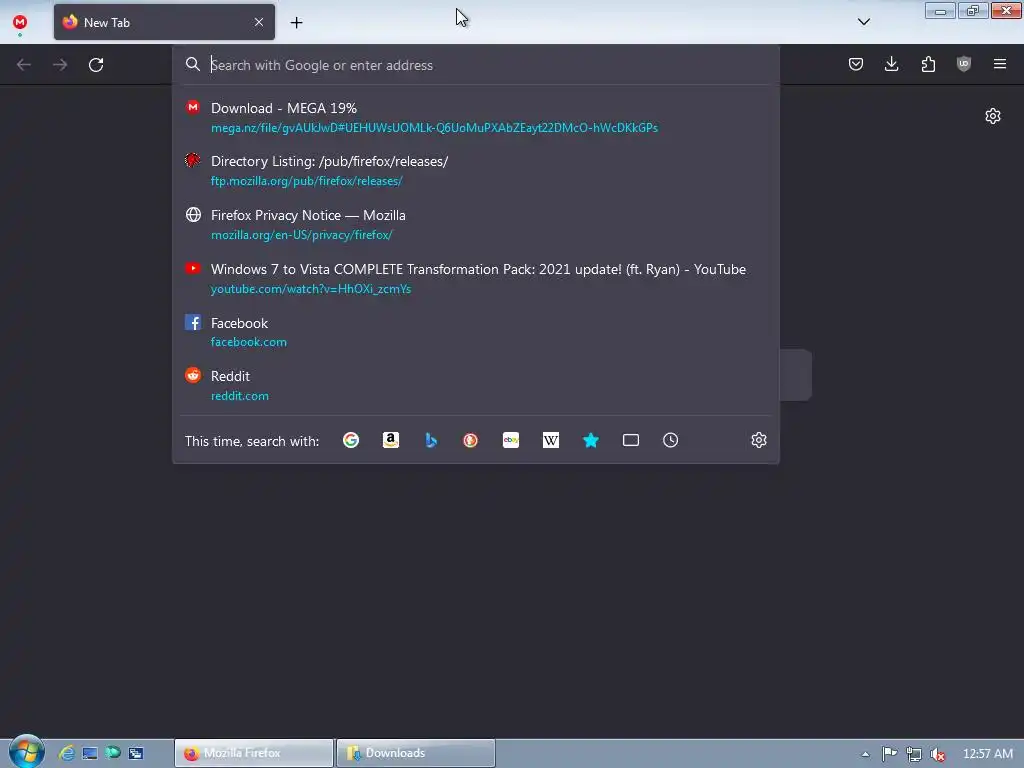Click the Facebook favicon in suggestions
Viewport: 1024px width, 768px height.
coord(193,322)
